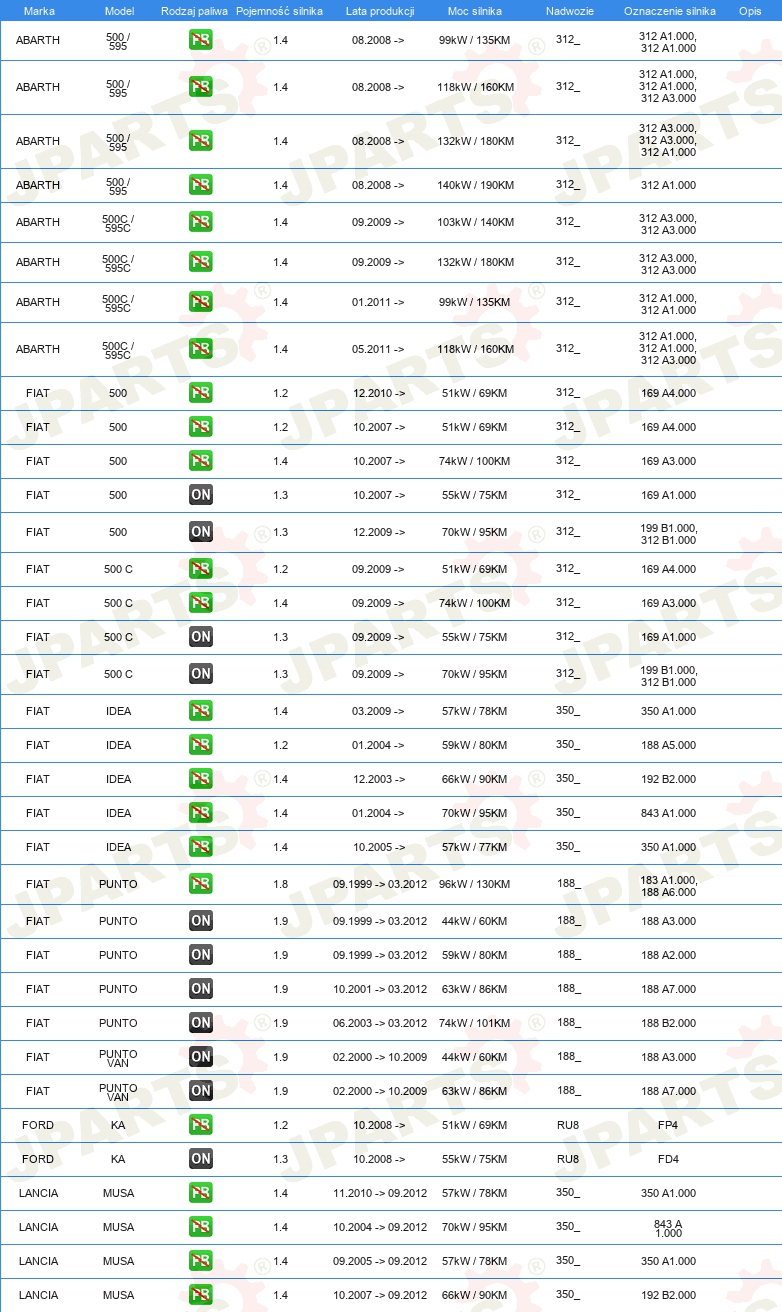The width and height of the screenshot is (782, 1312).
Task: Select the 140kW / 190KM power cell
Action: 476,185
